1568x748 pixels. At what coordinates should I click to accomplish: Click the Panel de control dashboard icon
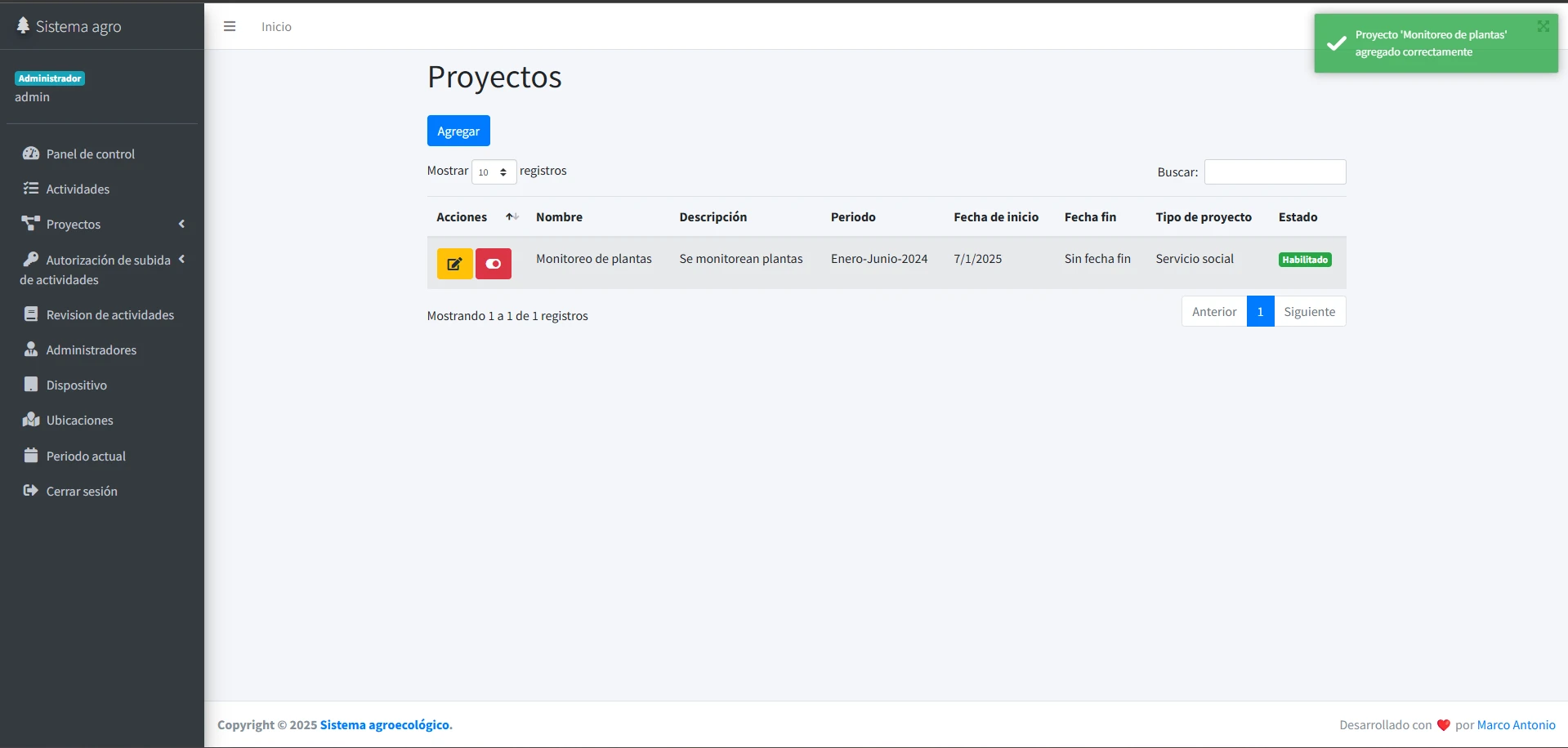[31, 154]
